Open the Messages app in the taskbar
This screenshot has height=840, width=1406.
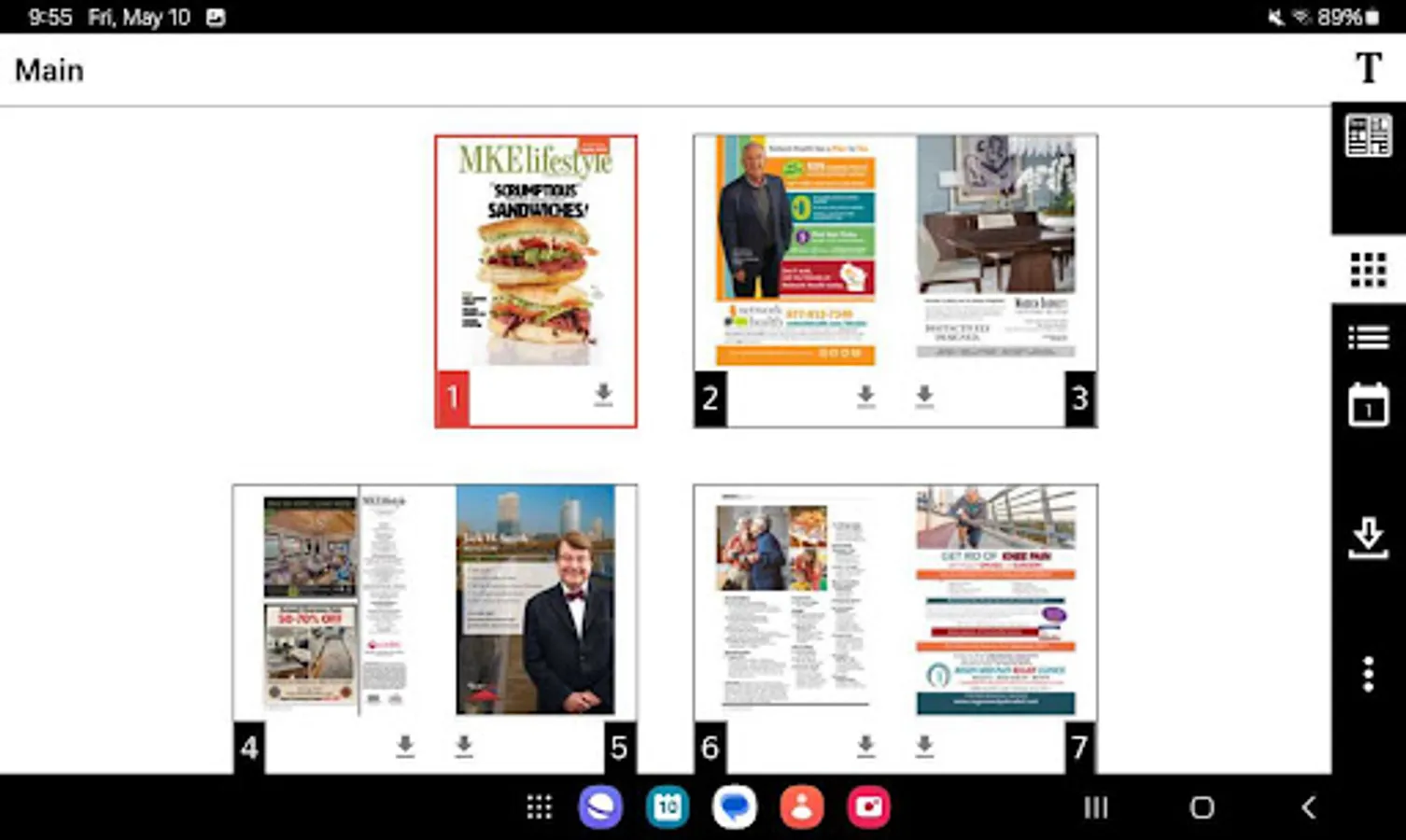[735, 807]
